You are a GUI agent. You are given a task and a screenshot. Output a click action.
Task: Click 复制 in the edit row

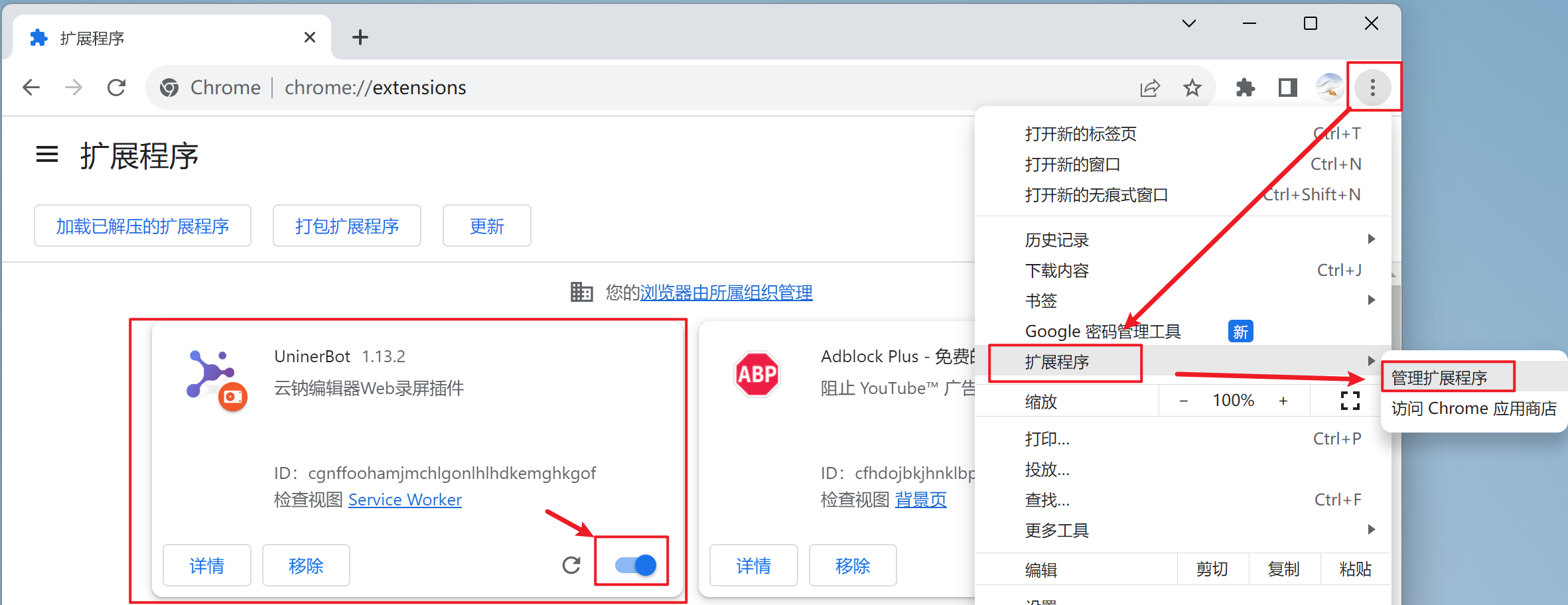[x=1284, y=569]
